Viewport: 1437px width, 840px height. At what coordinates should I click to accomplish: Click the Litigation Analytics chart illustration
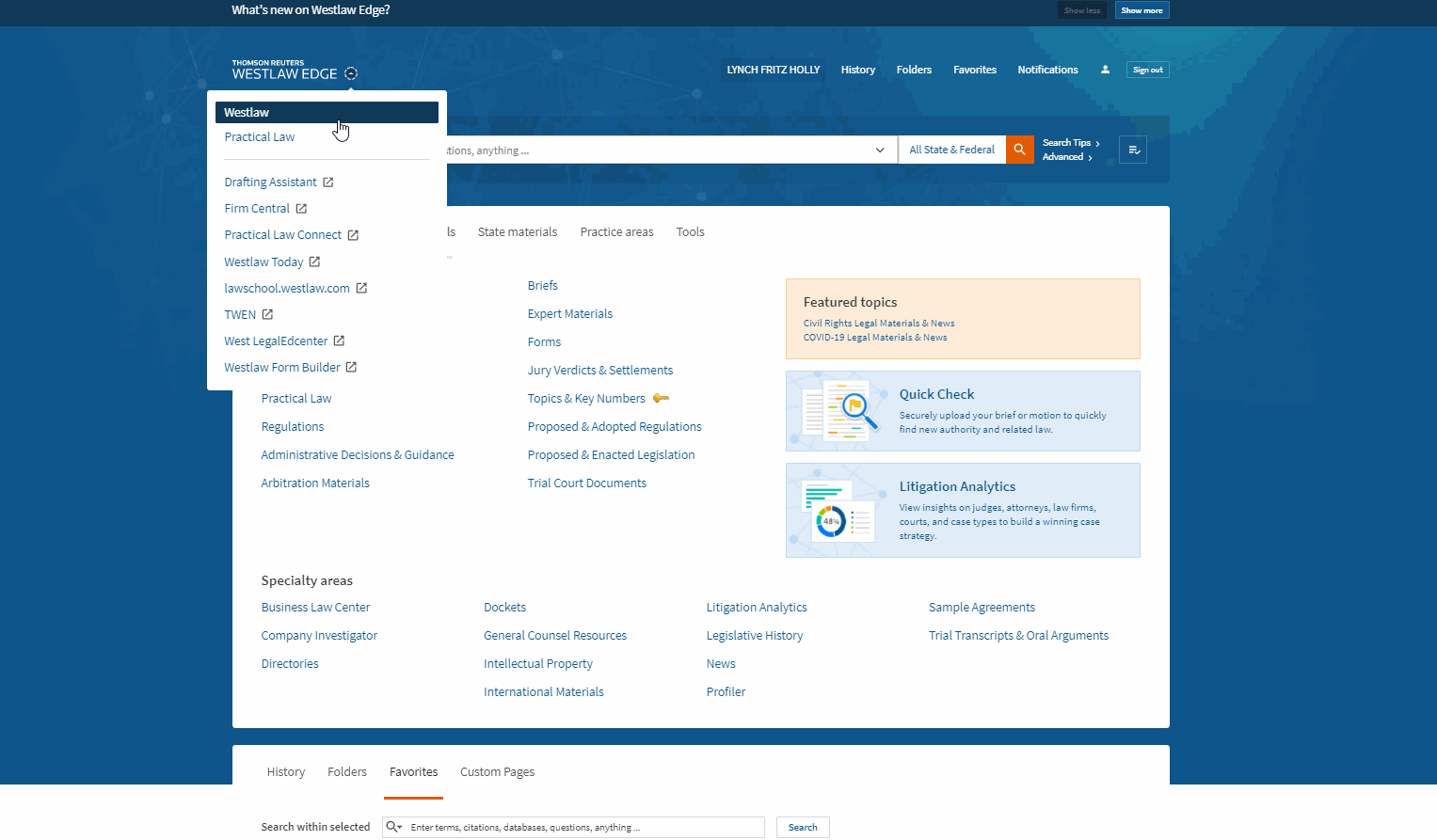tap(838, 511)
